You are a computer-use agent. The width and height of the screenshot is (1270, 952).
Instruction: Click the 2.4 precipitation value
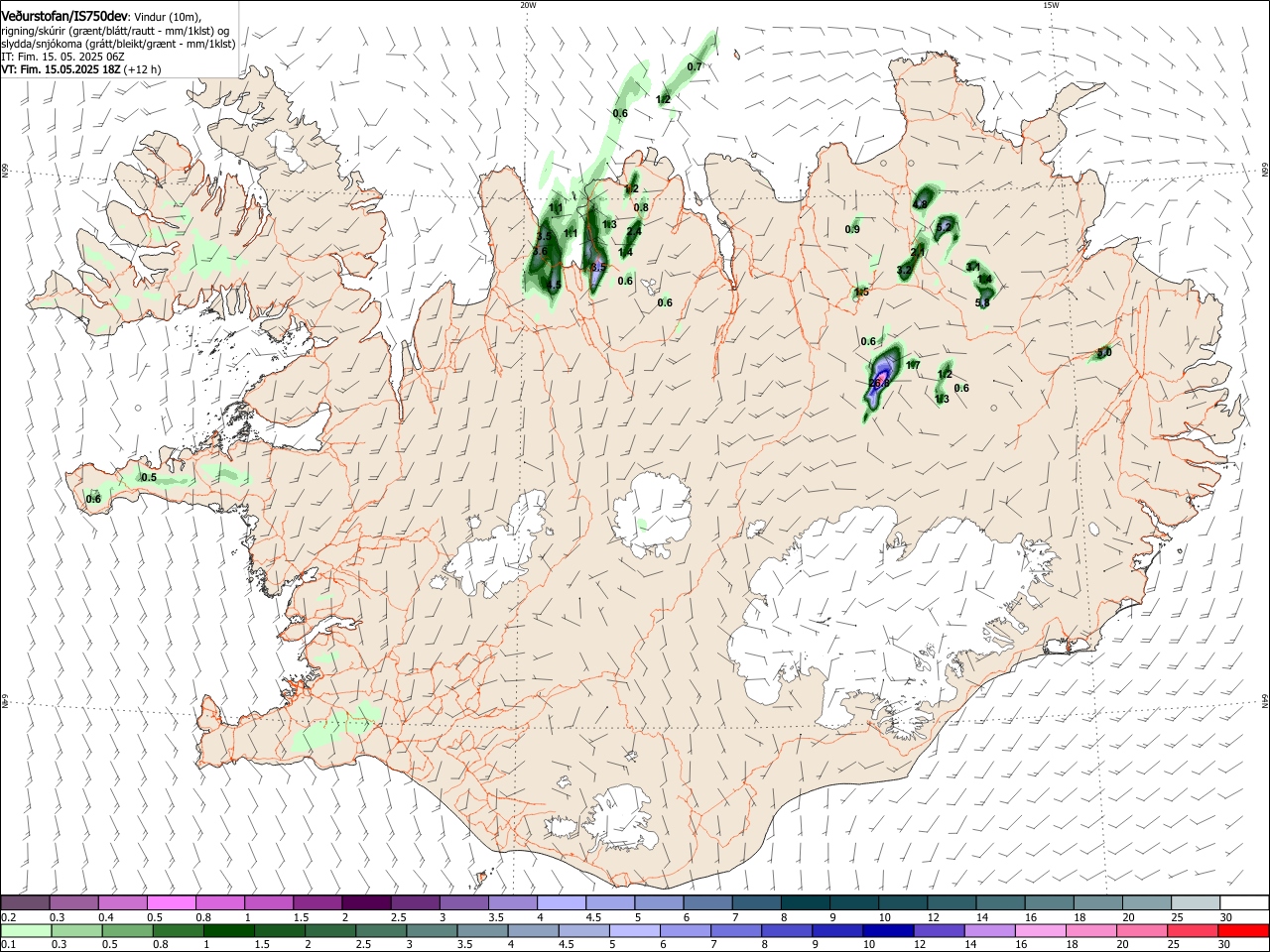coord(634,231)
